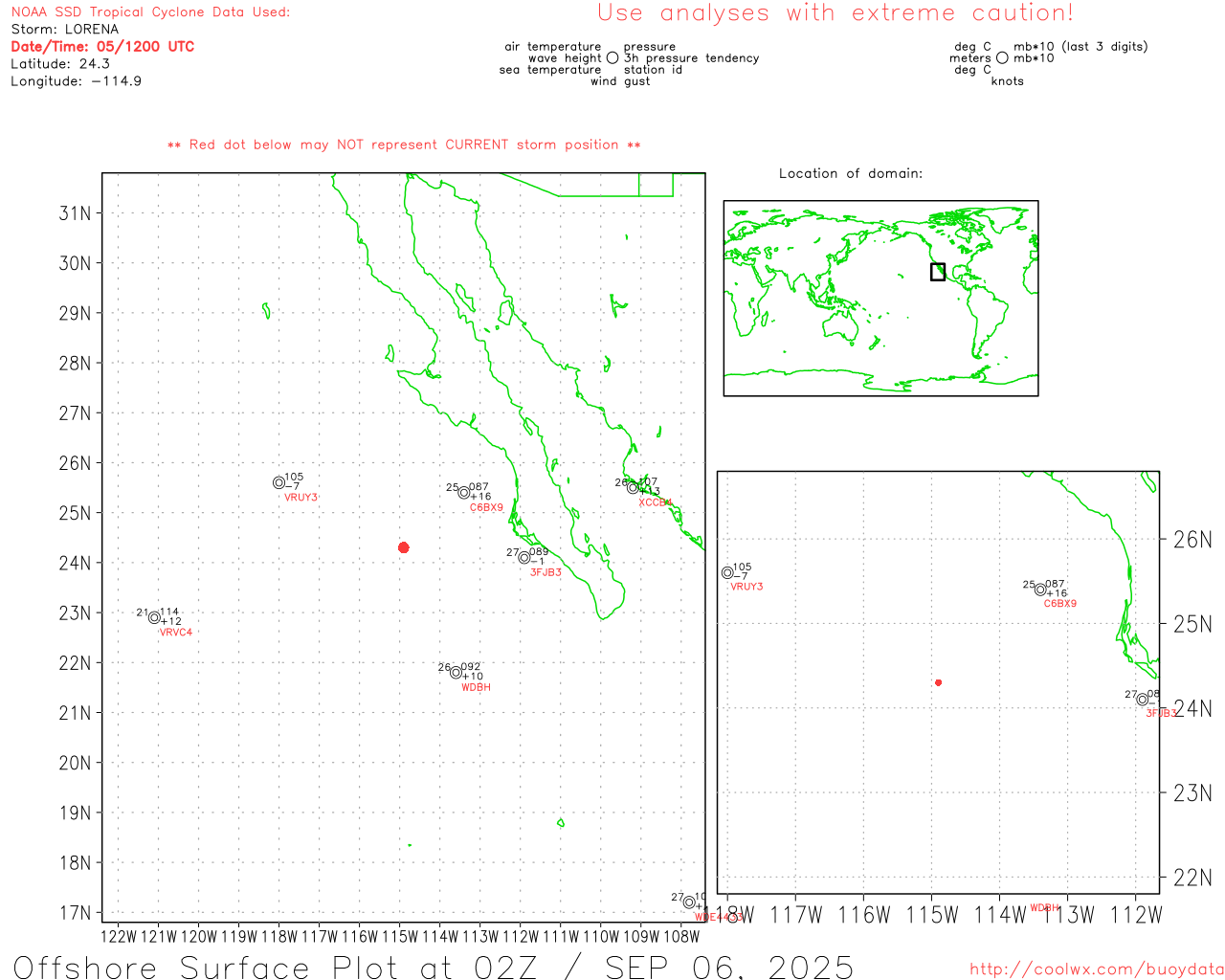Click the 'Storm: LORENA' label
Screen dimensions: 1225x980
[x=65, y=29]
